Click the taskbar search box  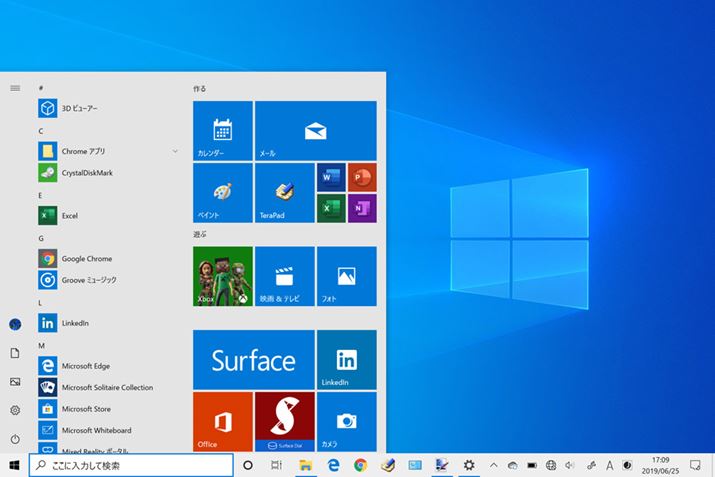(130, 465)
